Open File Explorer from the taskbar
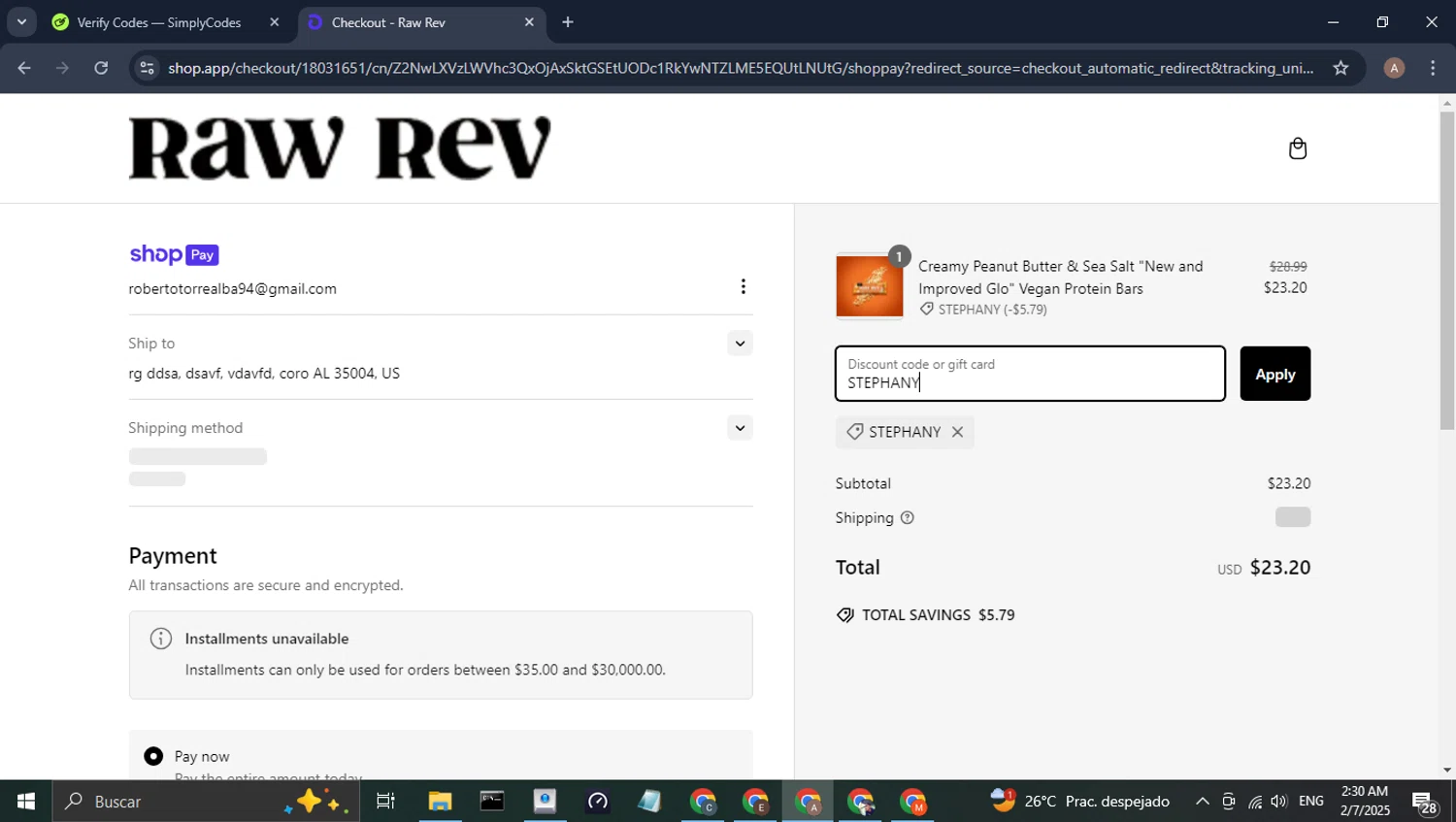This screenshot has width=1456, height=822. pos(440,802)
